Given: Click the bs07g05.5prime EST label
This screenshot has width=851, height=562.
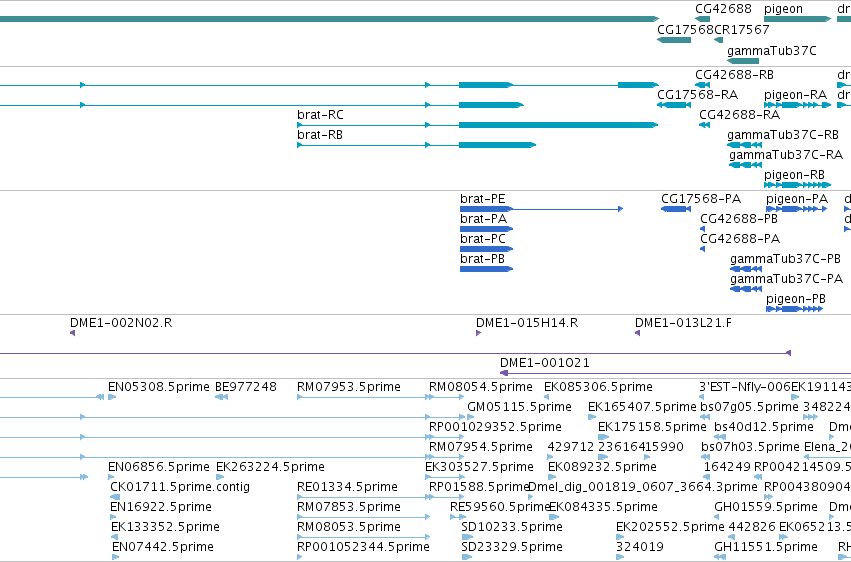Looking at the screenshot, I should point(749,407).
